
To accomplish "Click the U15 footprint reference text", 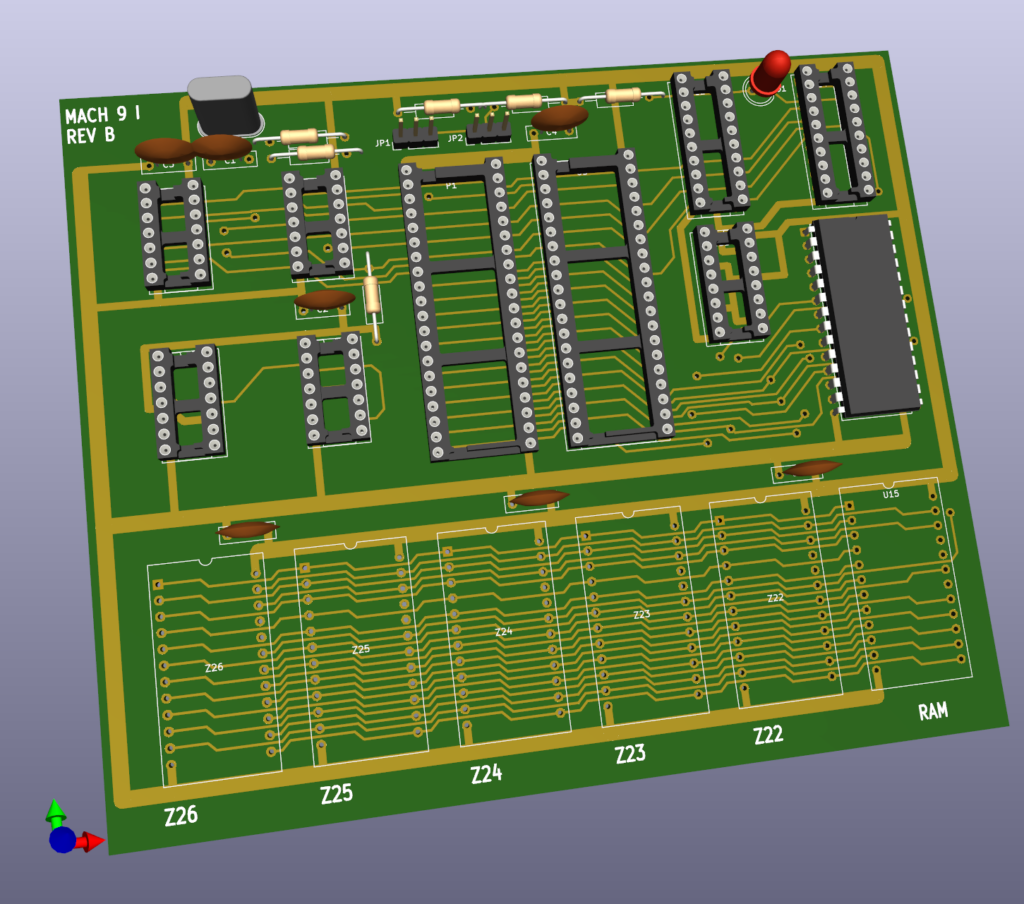I will [x=890, y=494].
